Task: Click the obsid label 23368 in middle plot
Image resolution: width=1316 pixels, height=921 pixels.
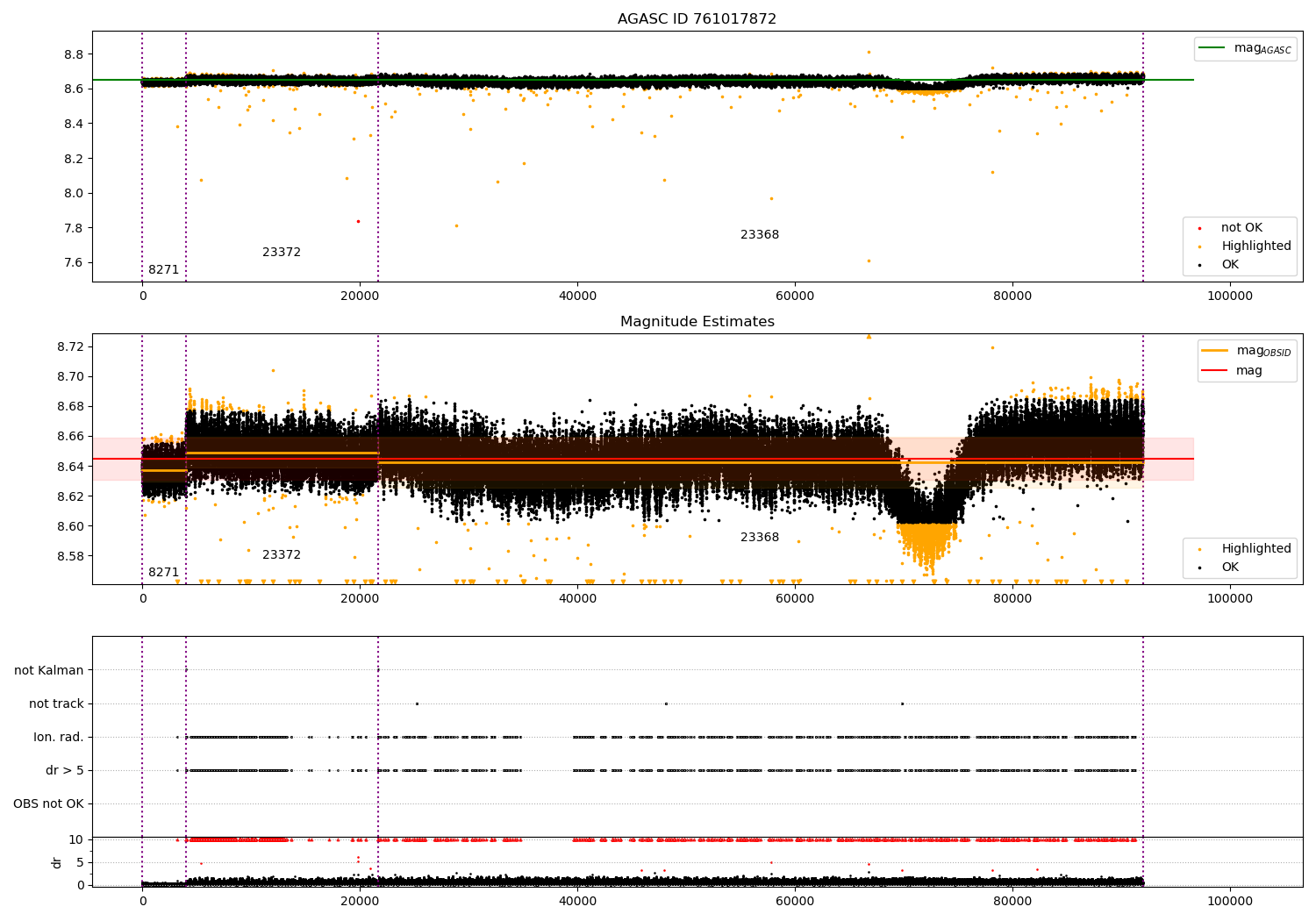Action: 760,537
